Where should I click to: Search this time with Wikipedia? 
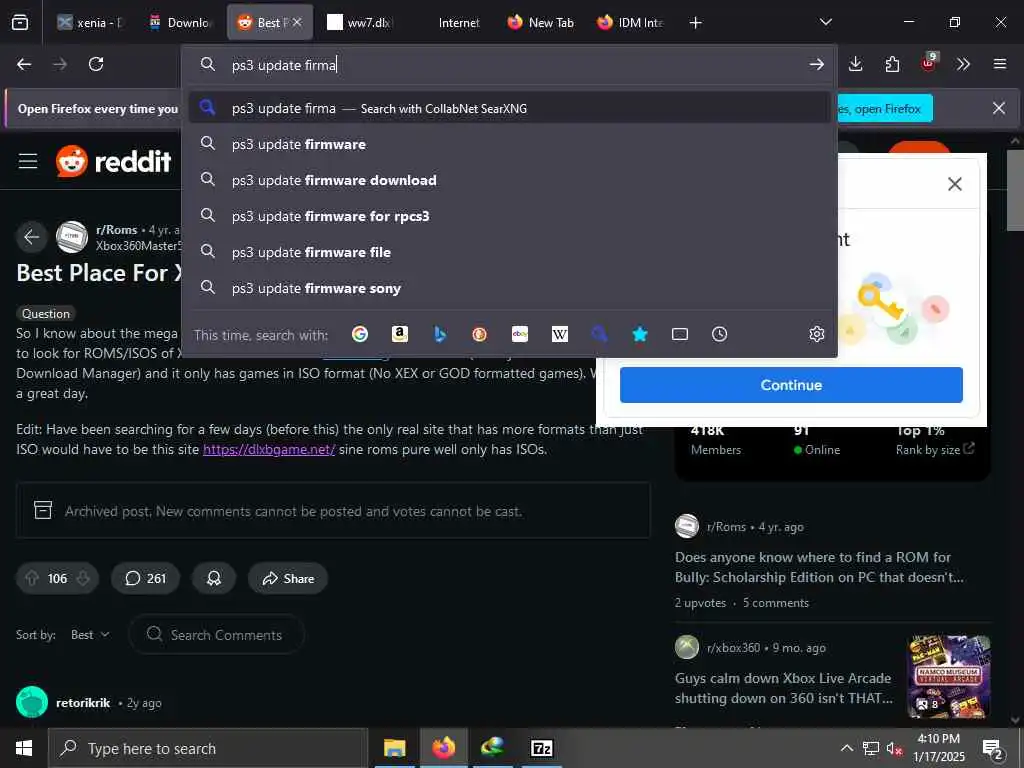point(560,334)
